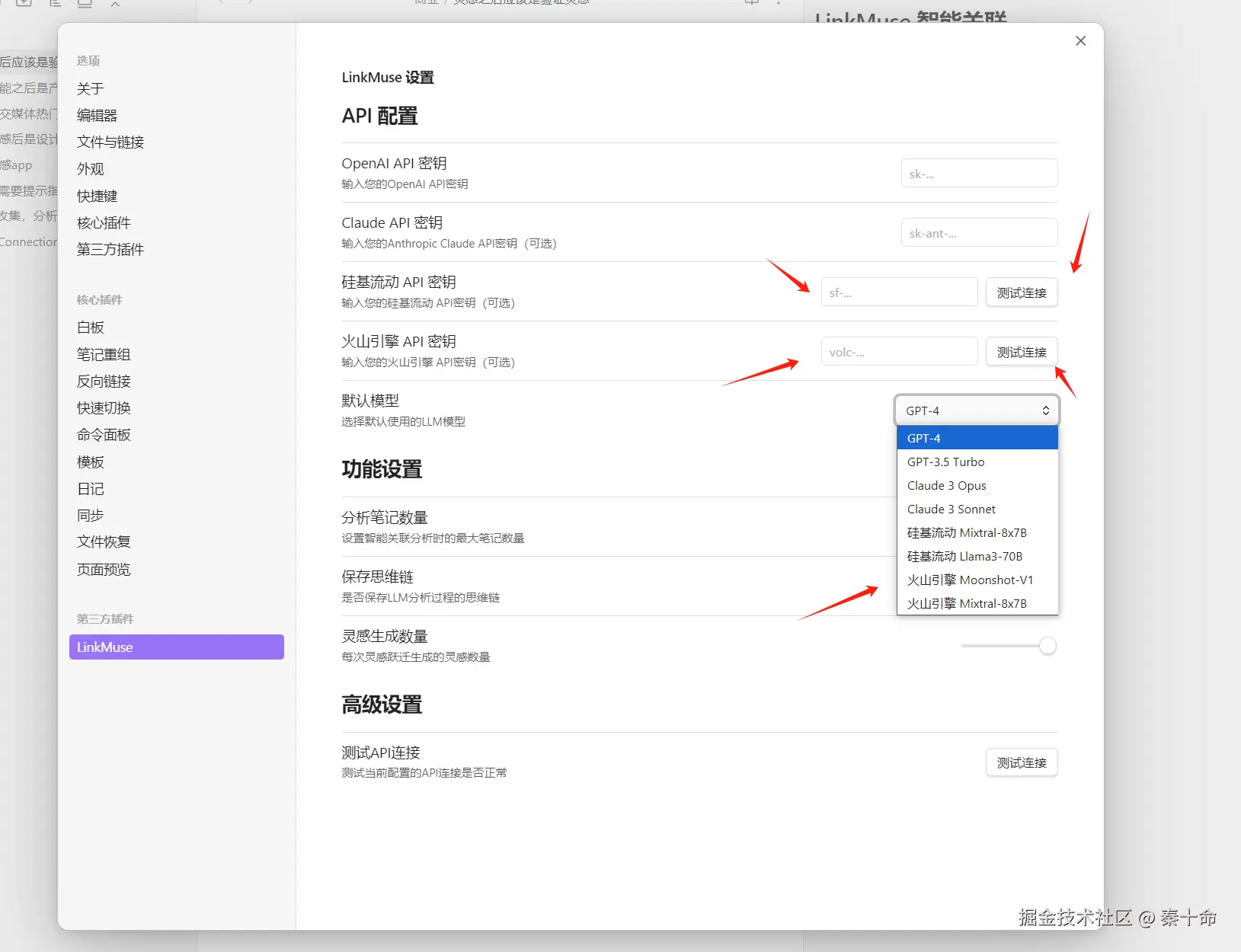Switch to 核心插件 under the options list
Viewport: 1241px width, 952px height.
104,222
